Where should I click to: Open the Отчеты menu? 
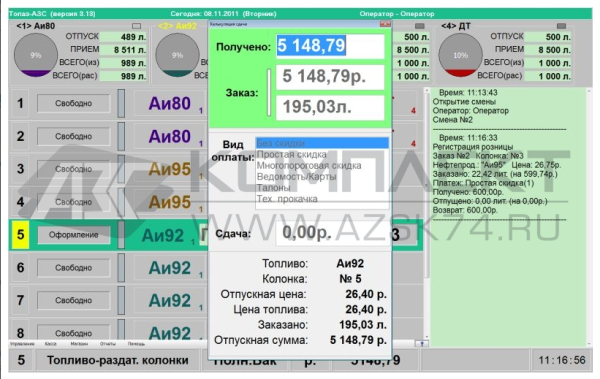coord(108,344)
